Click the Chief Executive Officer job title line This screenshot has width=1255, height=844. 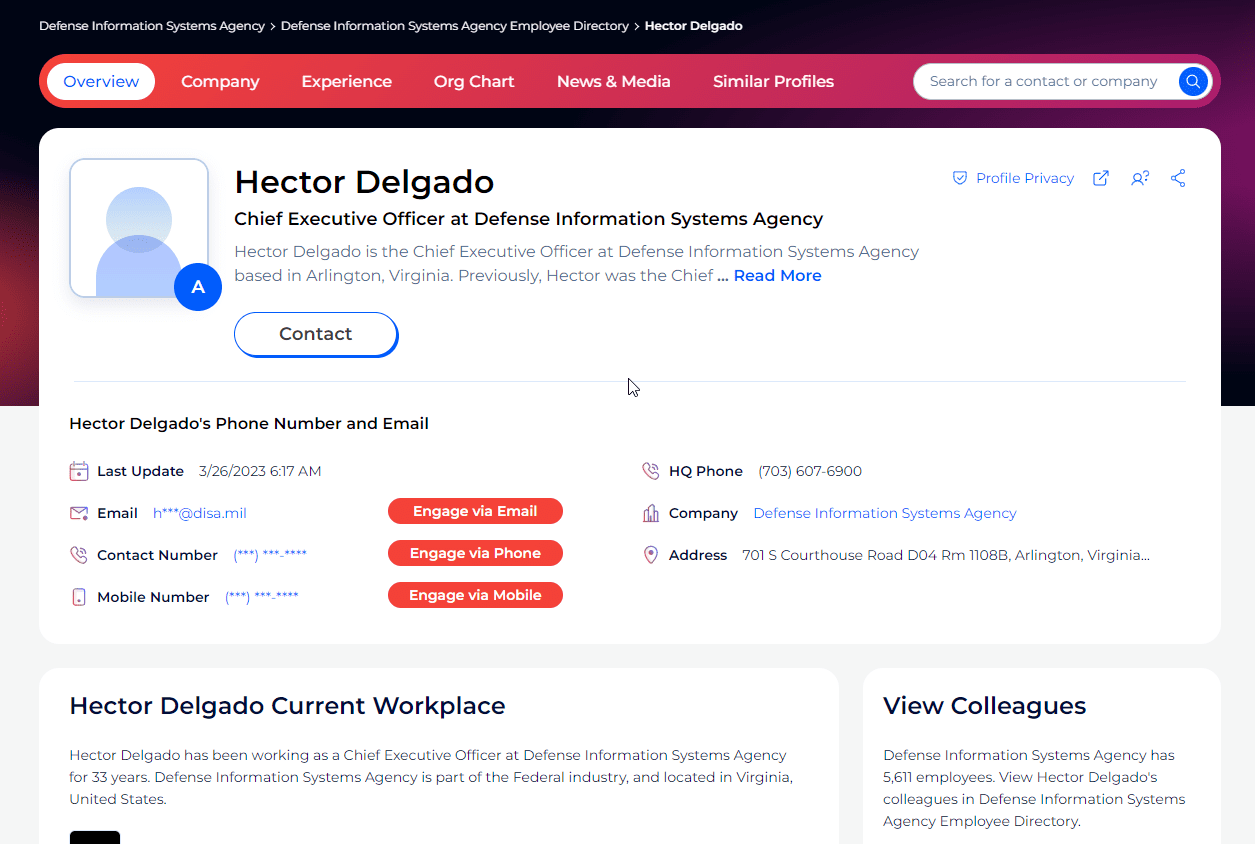pyautogui.click(x=529, y=219)
